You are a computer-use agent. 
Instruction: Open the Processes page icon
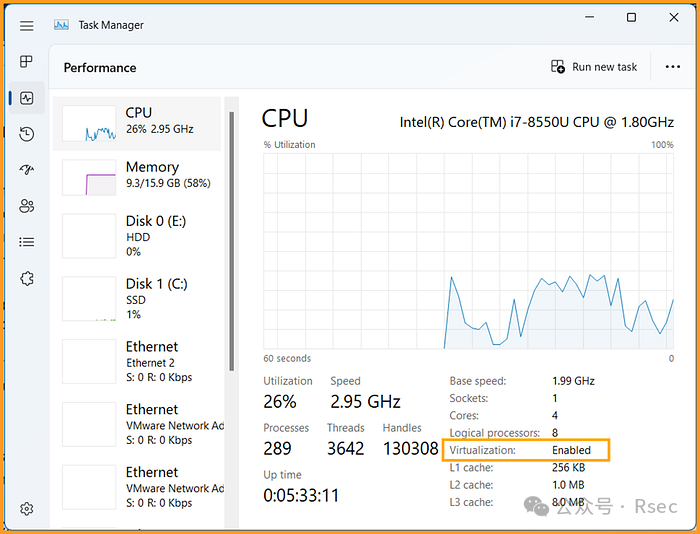(27, 62)
